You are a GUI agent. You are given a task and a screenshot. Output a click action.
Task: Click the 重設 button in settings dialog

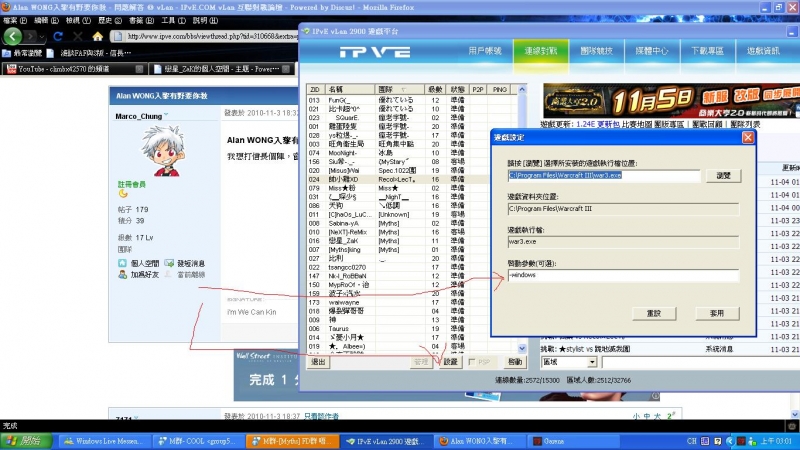[x=654, y=313]
